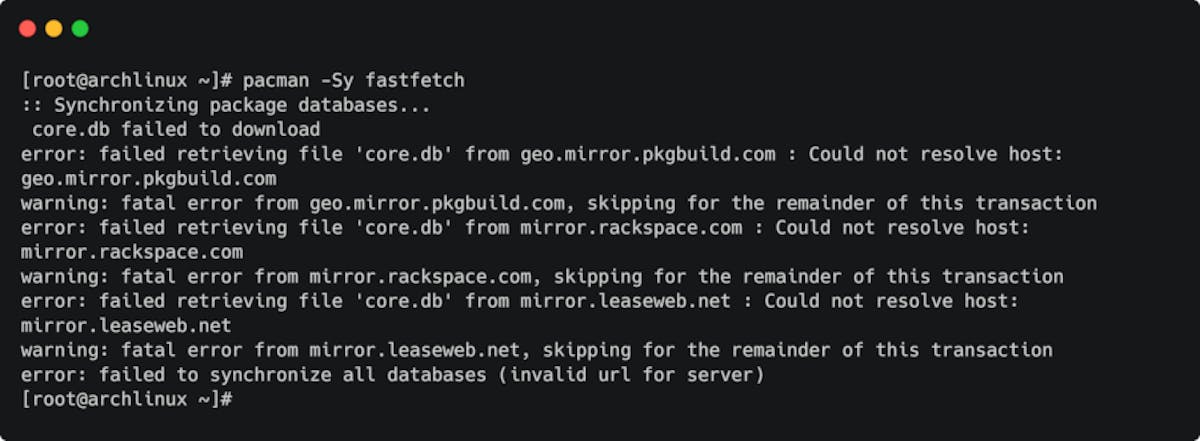Viewport: 1200px width, 441px height.
Task: Click the red close window button
Action: point(27,29)
